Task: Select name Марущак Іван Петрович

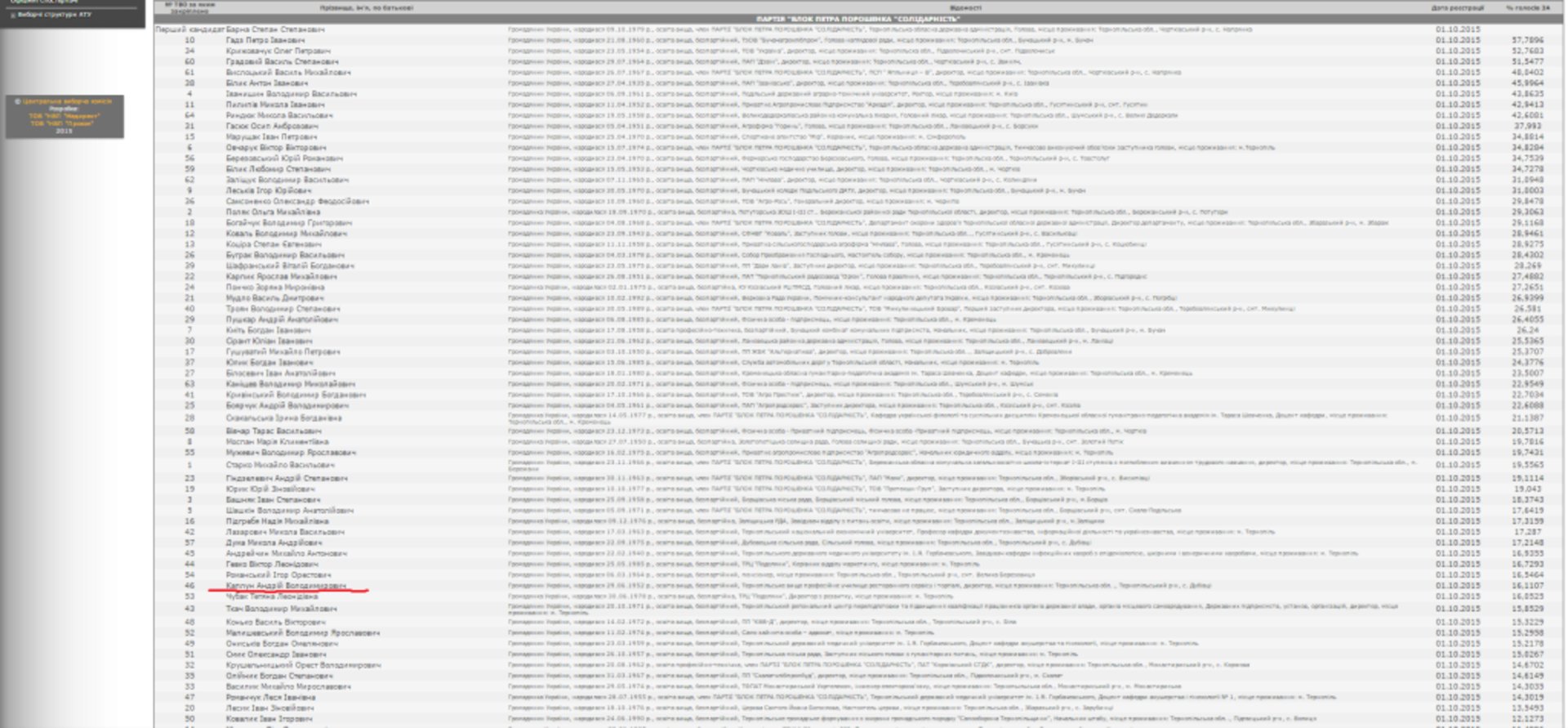Action: click(x=272, y=136)
